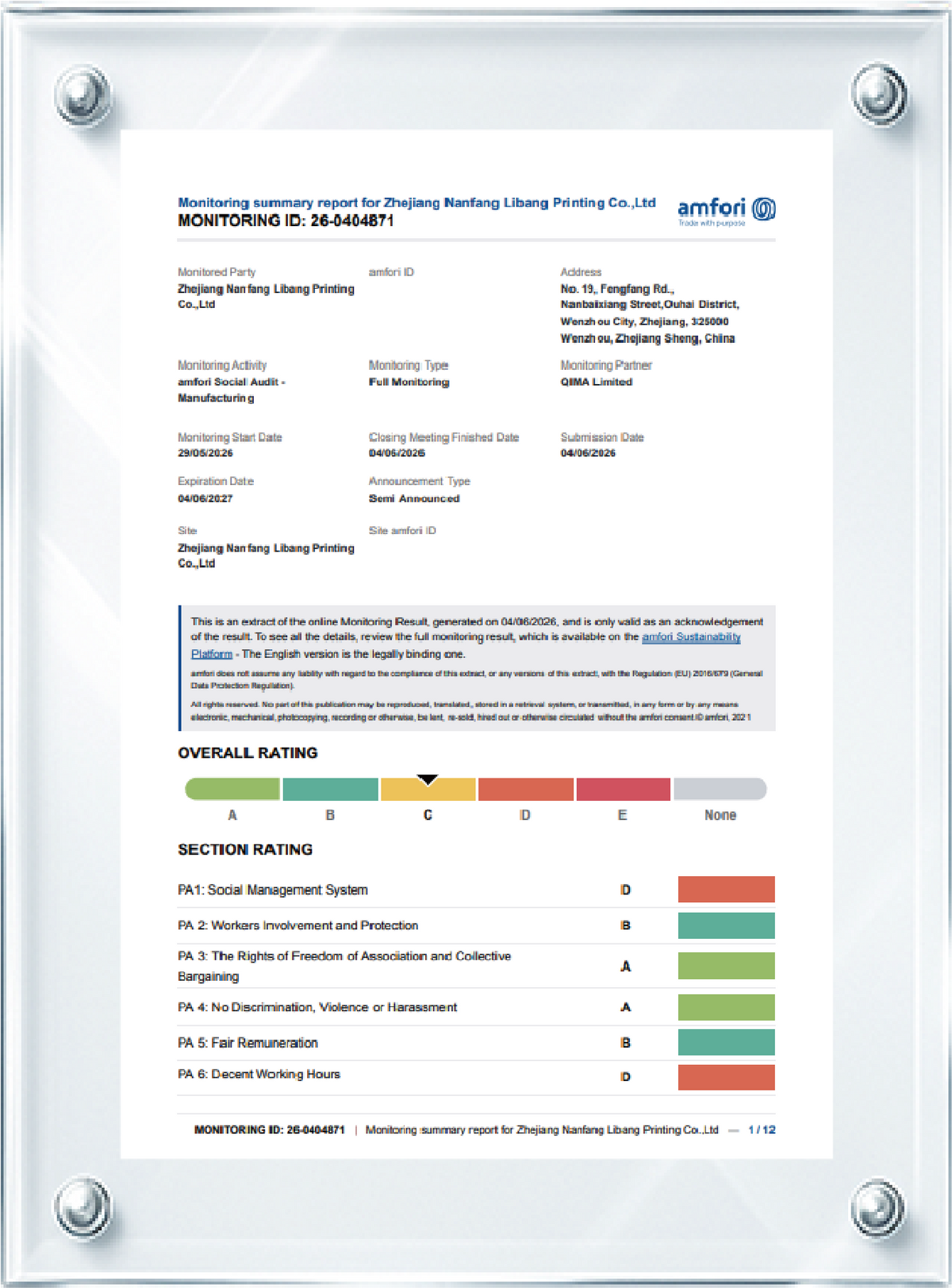This screenshot has height=1288, width=952.
Task: Click the PA1 Social Management System red swatch
Action: (727, 890)
